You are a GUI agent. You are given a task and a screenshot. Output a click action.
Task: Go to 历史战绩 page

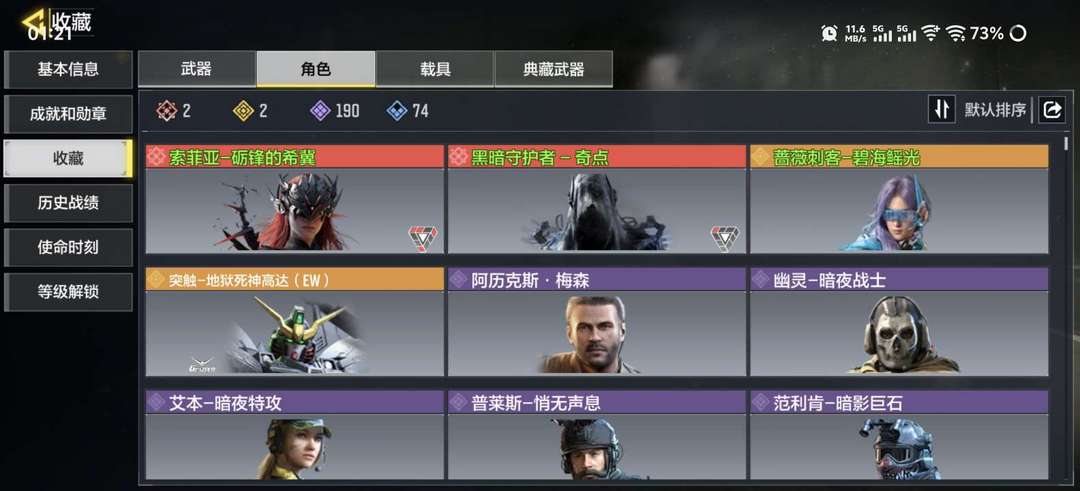tap(68, 202)
